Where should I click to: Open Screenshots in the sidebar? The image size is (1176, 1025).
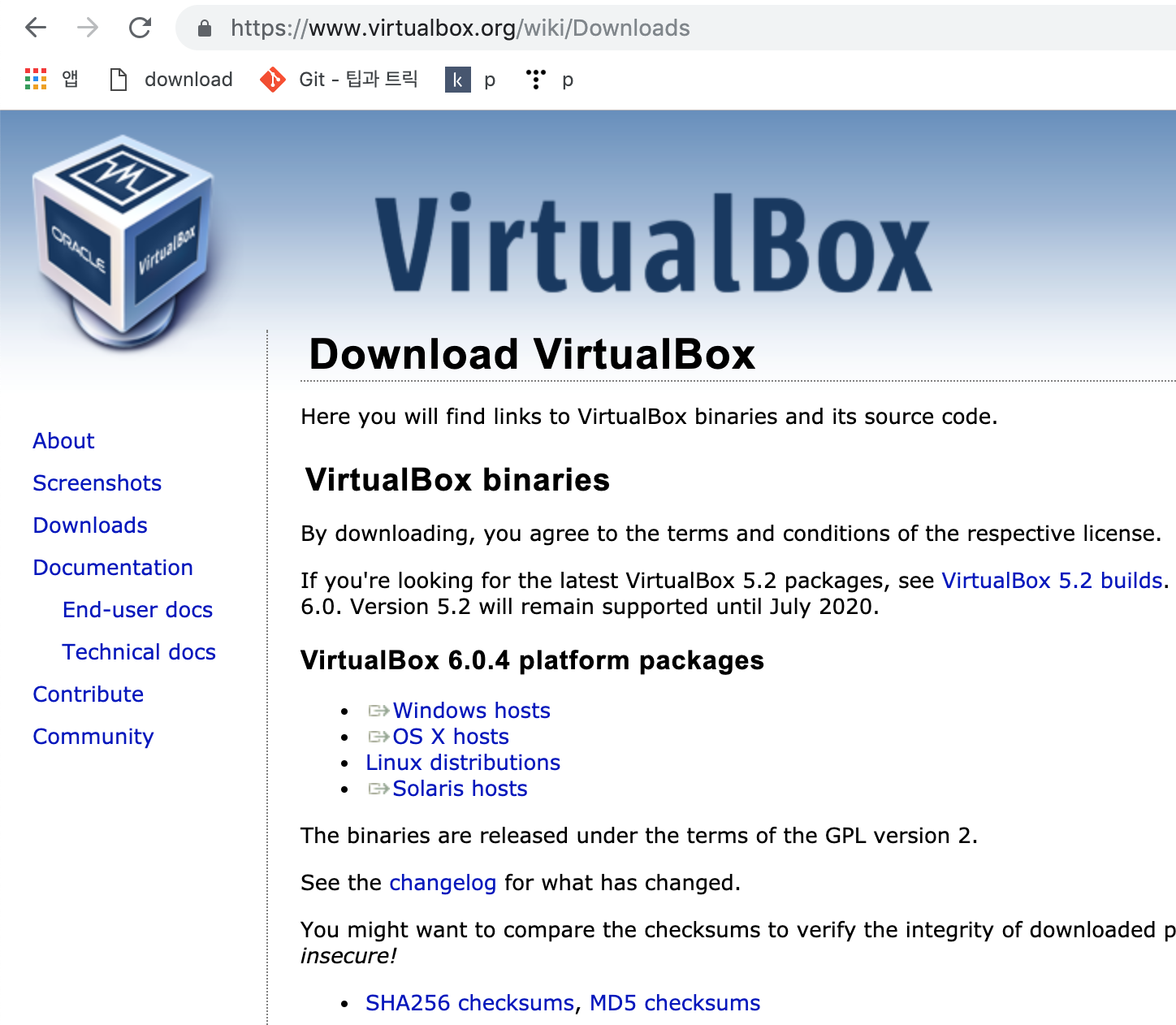pyautogui.click(x=97, y=483)
